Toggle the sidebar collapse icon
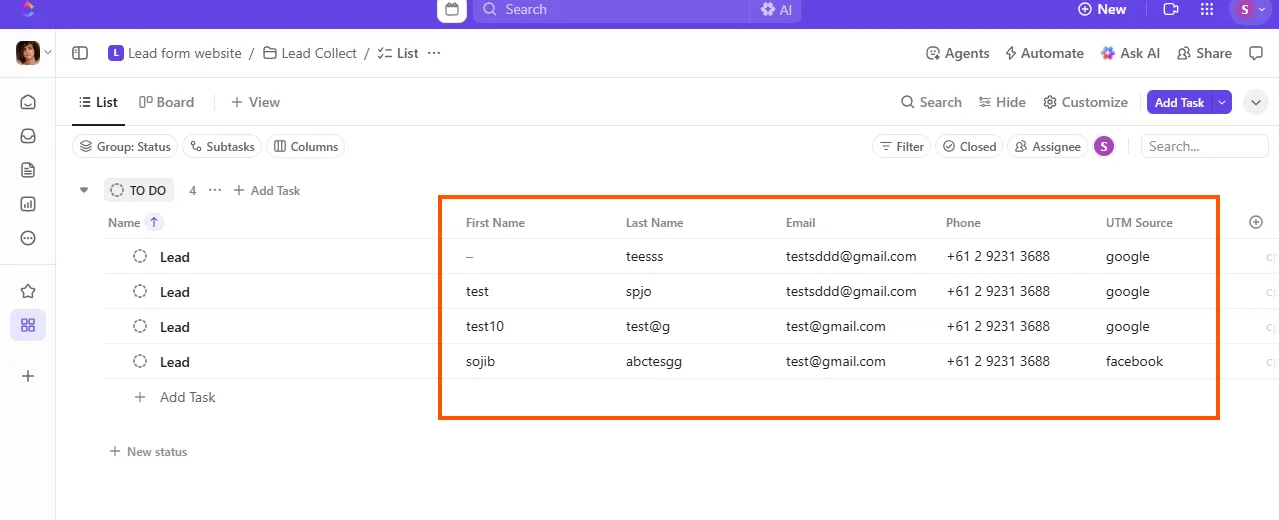 [x=80, y=53]
